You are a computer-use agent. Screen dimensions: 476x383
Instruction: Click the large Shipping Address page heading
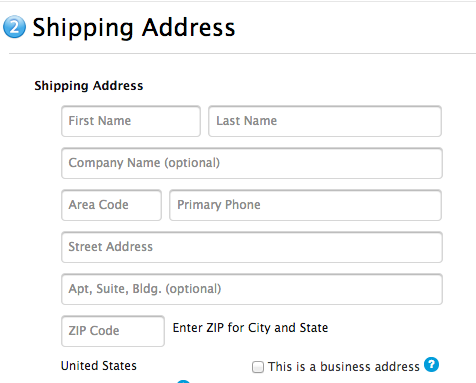(134, 28)
